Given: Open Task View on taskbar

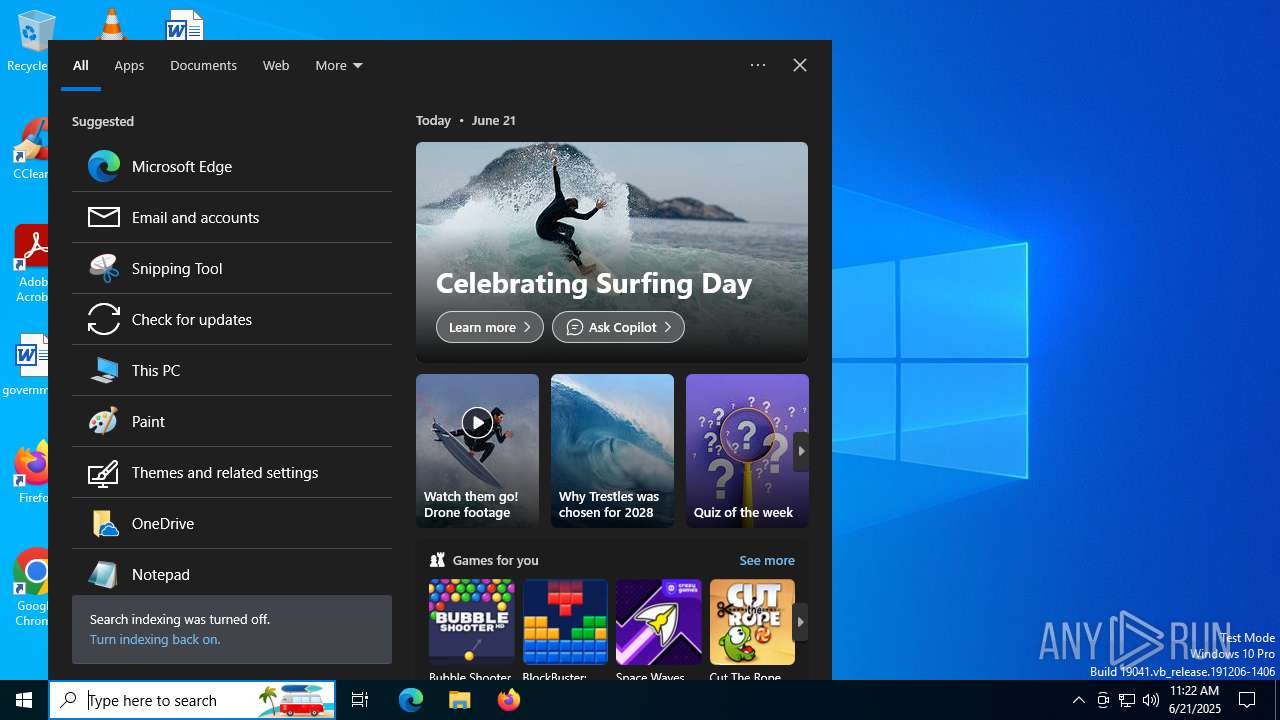Looking at the screenshot, I should coord(360,700).
